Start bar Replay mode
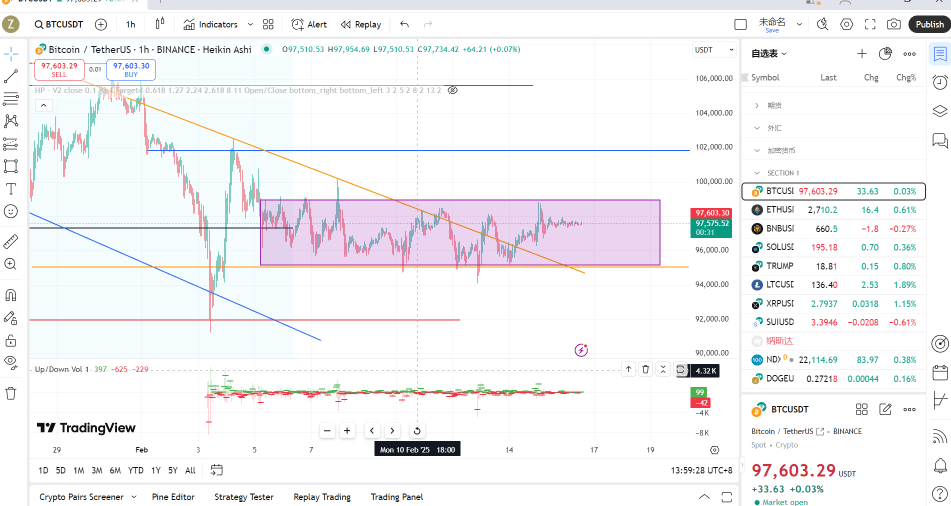Image resolution: width=951 pixels, height=506 pixels. 360,24
